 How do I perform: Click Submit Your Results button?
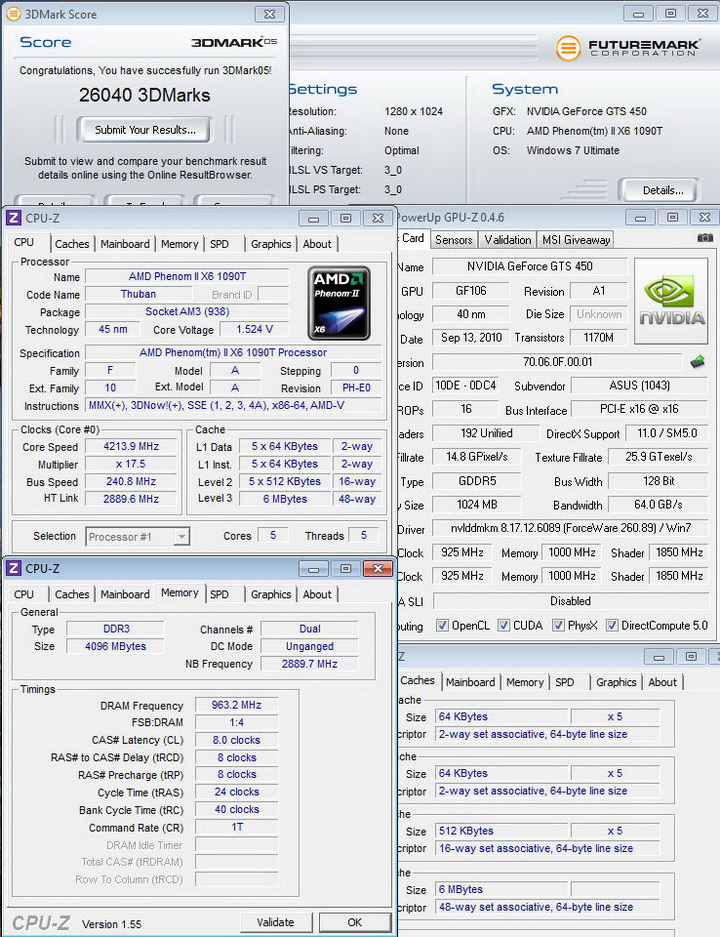click(x=145, y=130)
